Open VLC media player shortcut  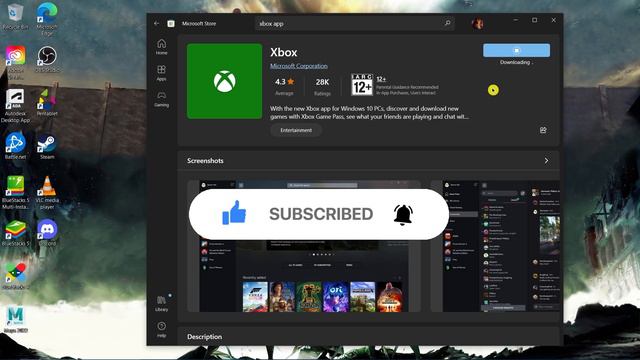pyautogui.click(x=47, y=193)
